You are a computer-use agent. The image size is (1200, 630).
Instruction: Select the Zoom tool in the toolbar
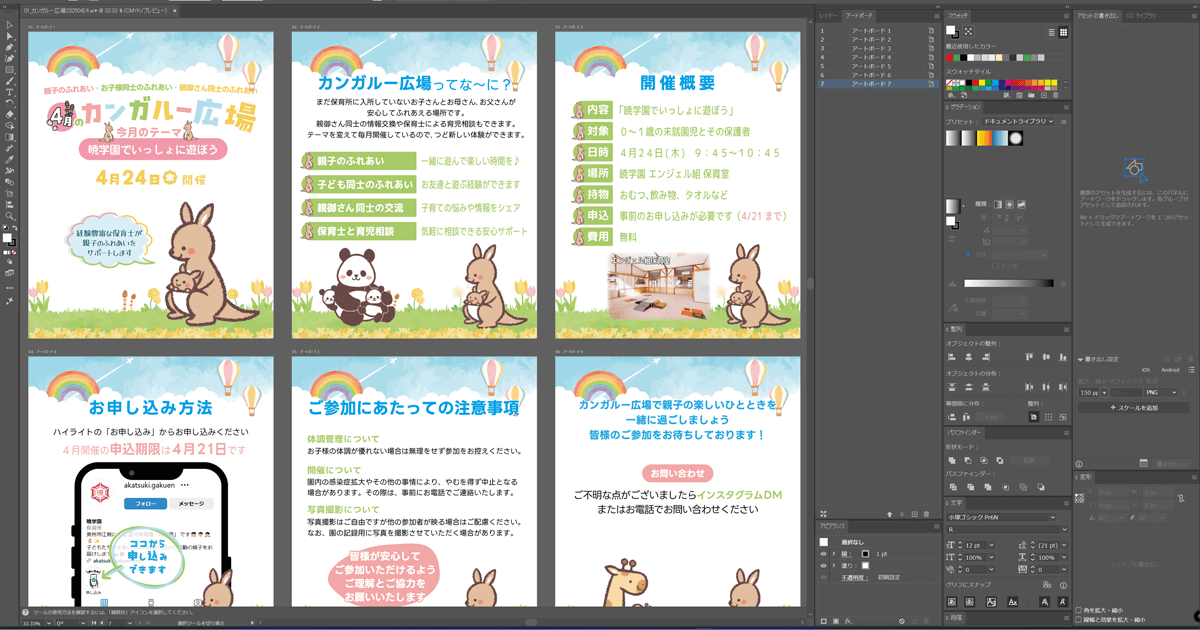[x=9, y=216]
